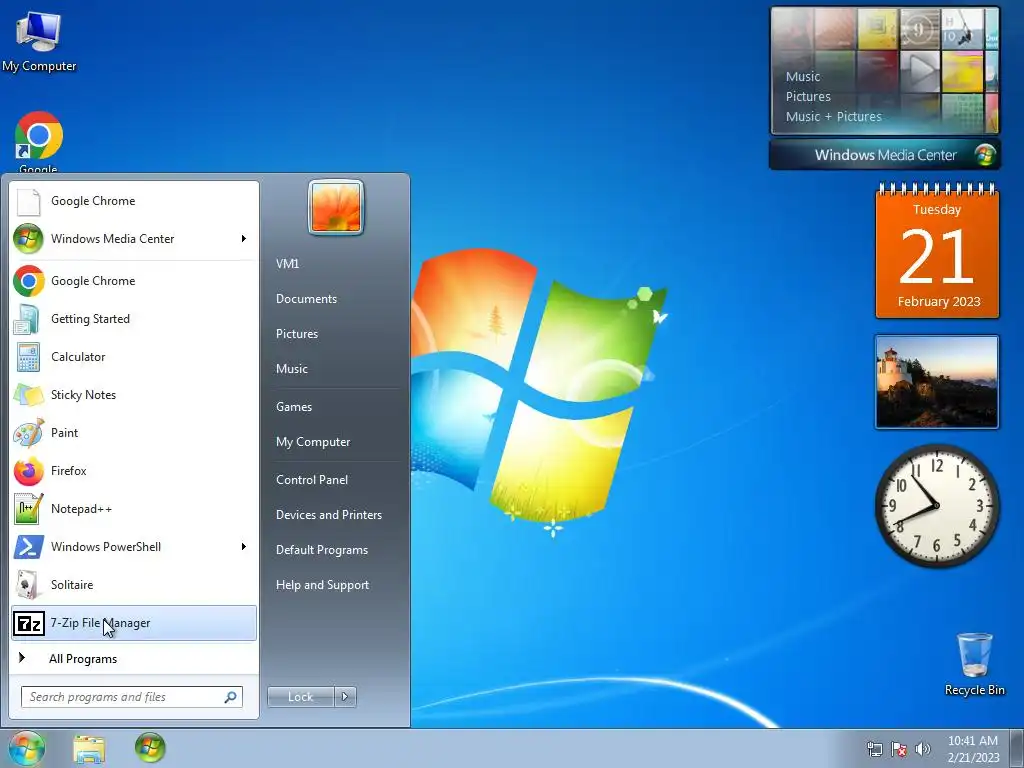Click the Start orb on the taskbar
The height and width of the screenshot is (768, 1024).
tap(26, 748)
